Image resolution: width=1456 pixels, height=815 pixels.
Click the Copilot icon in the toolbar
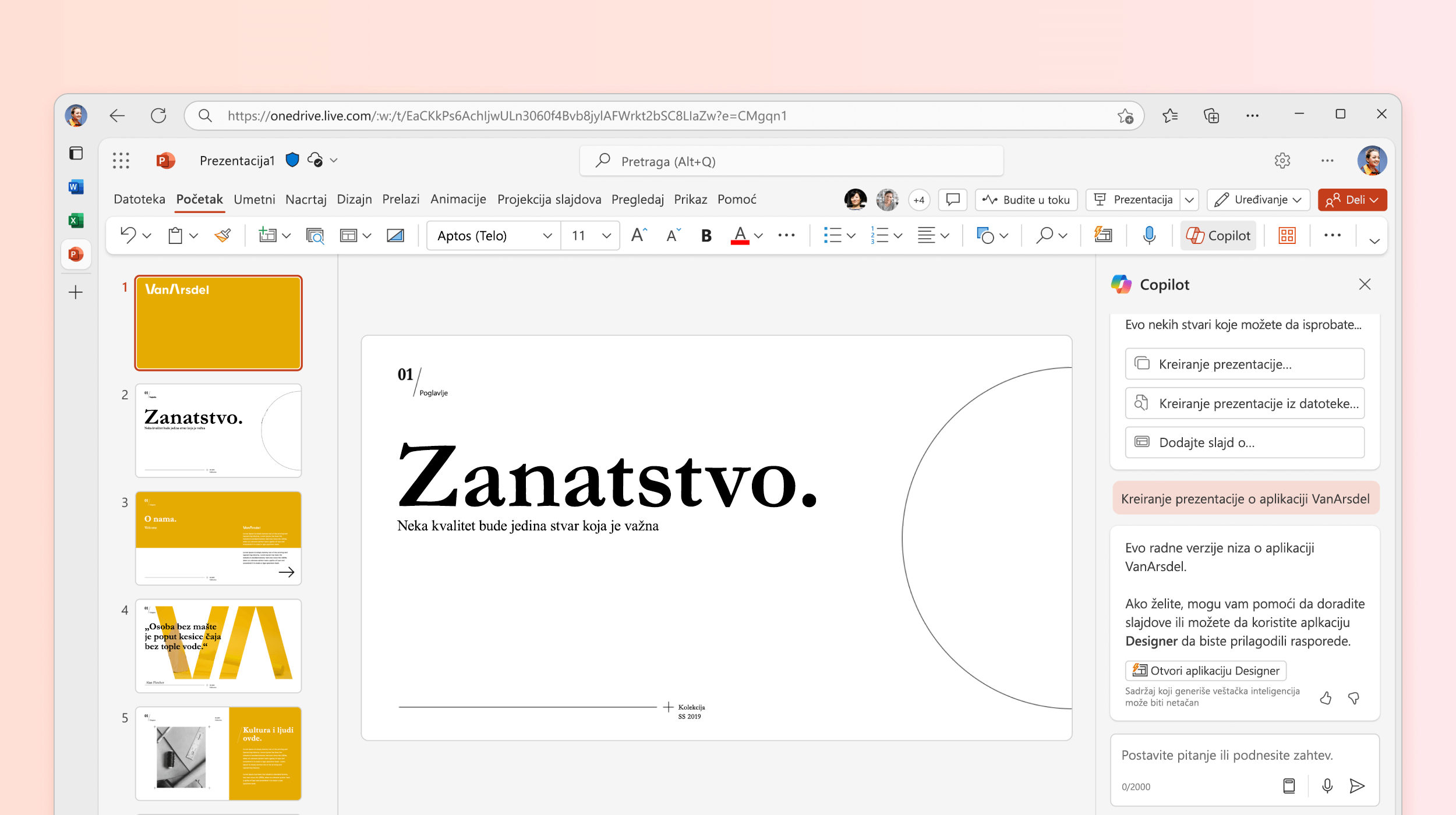pos(1220,234)
